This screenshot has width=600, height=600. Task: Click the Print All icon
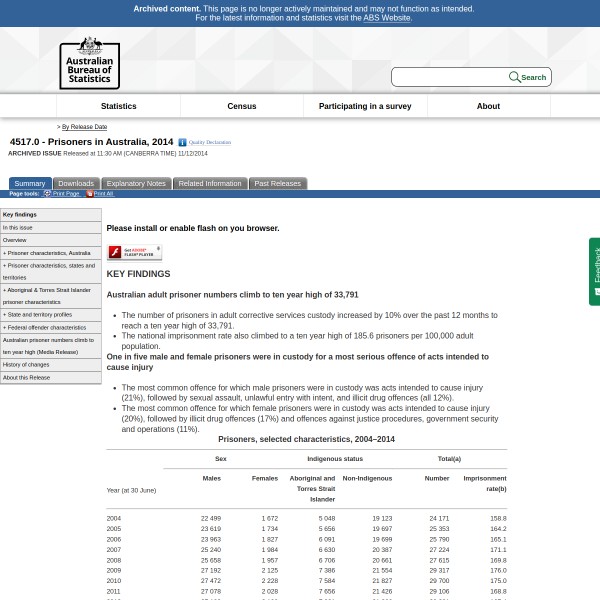click(89, 194)
